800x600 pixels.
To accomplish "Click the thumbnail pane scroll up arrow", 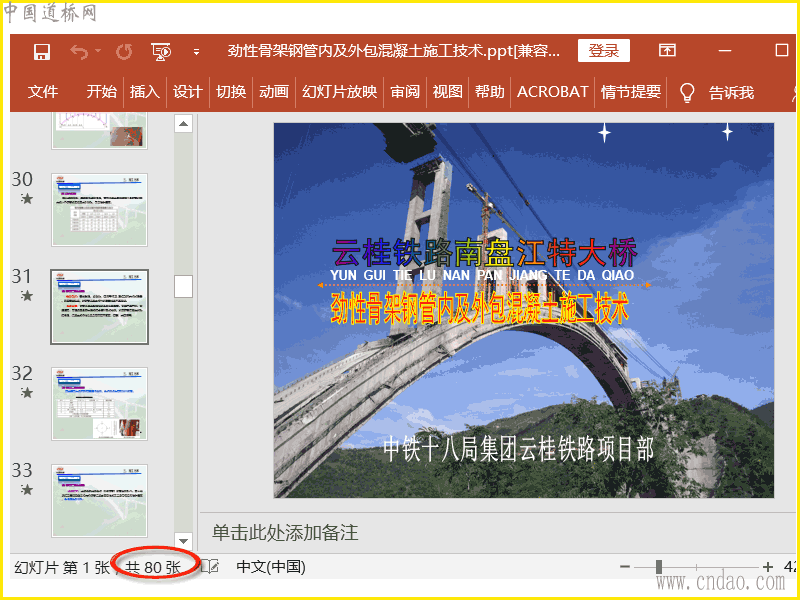I will [183, 123].
